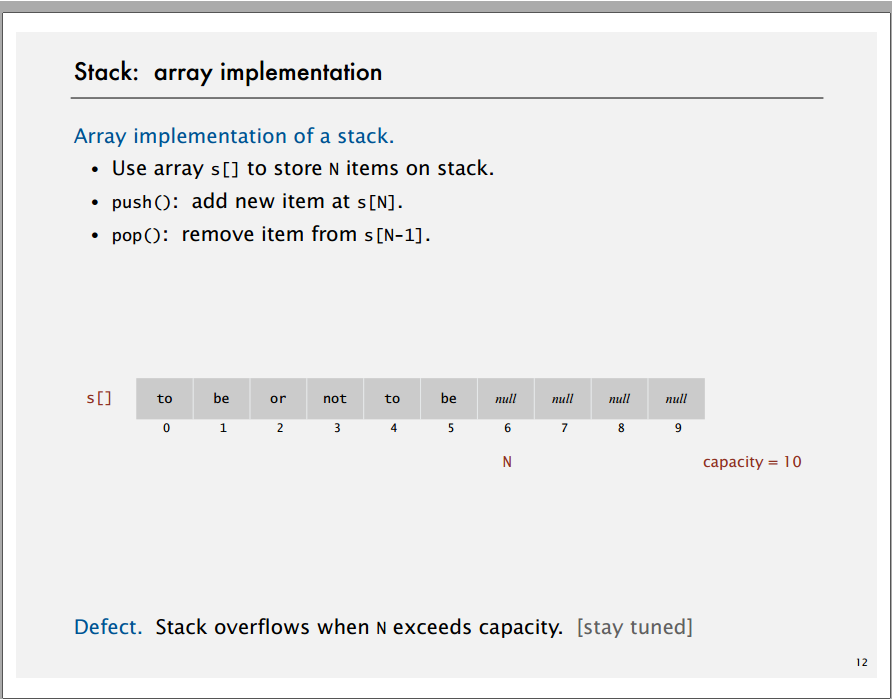Click the blue 'Defect.' label
The width and height of the screenshot is (892, 700).
108,627
